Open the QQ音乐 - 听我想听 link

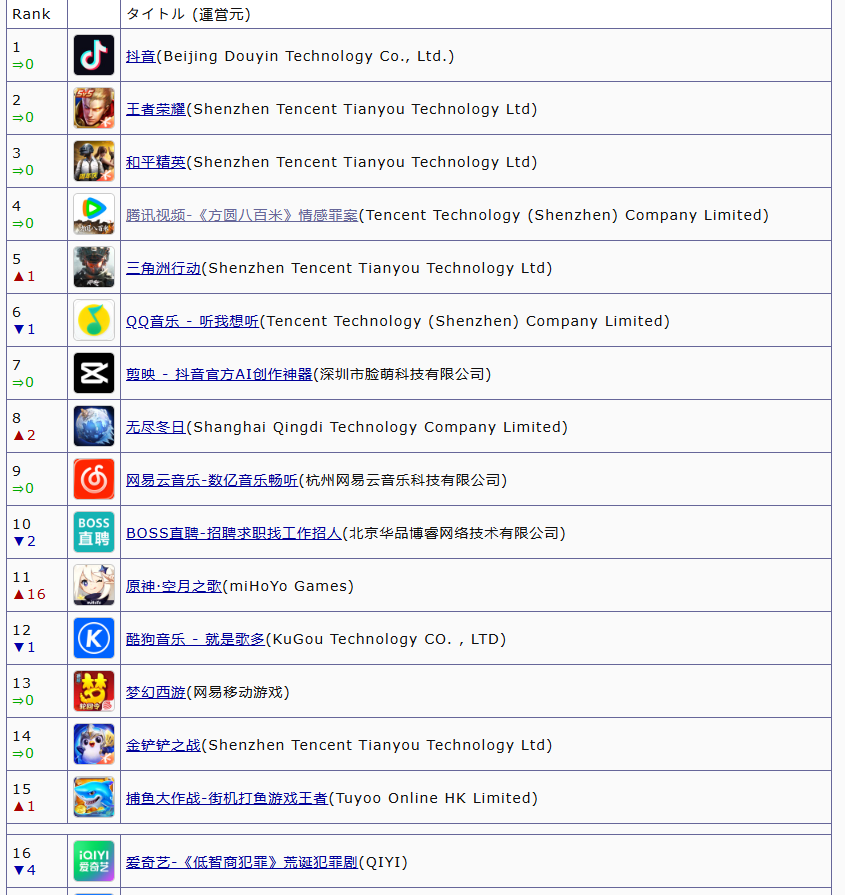[192, 321]
